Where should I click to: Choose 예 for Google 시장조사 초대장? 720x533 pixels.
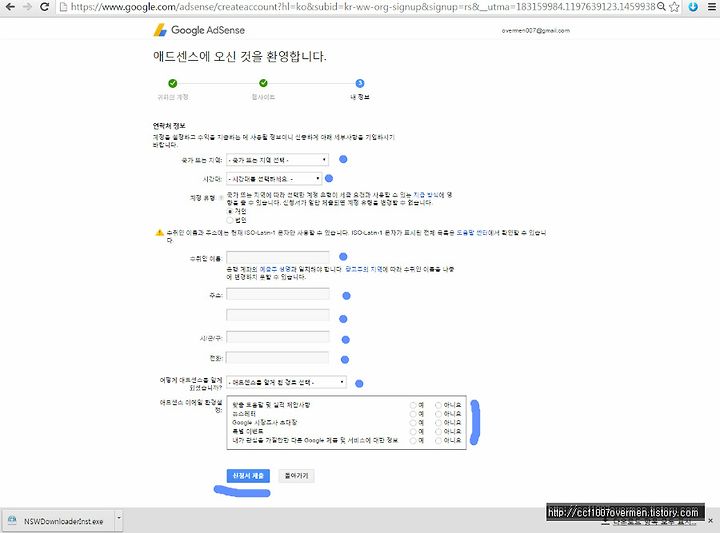click(x=413, y=423)
